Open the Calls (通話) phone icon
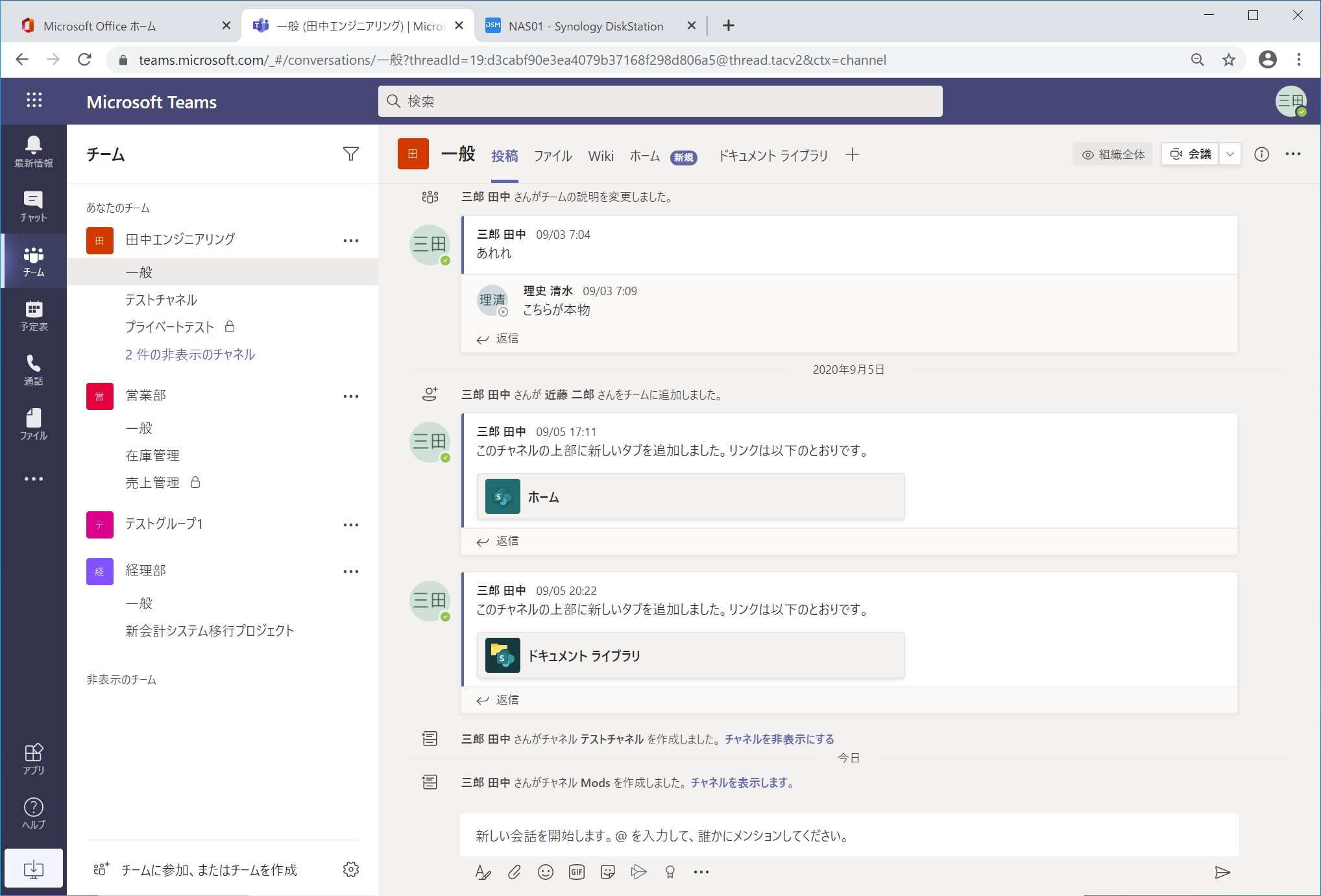Image resolution: width=1321 pixels, height=896 pixels. pyautogui.click(x=34, y=370)
